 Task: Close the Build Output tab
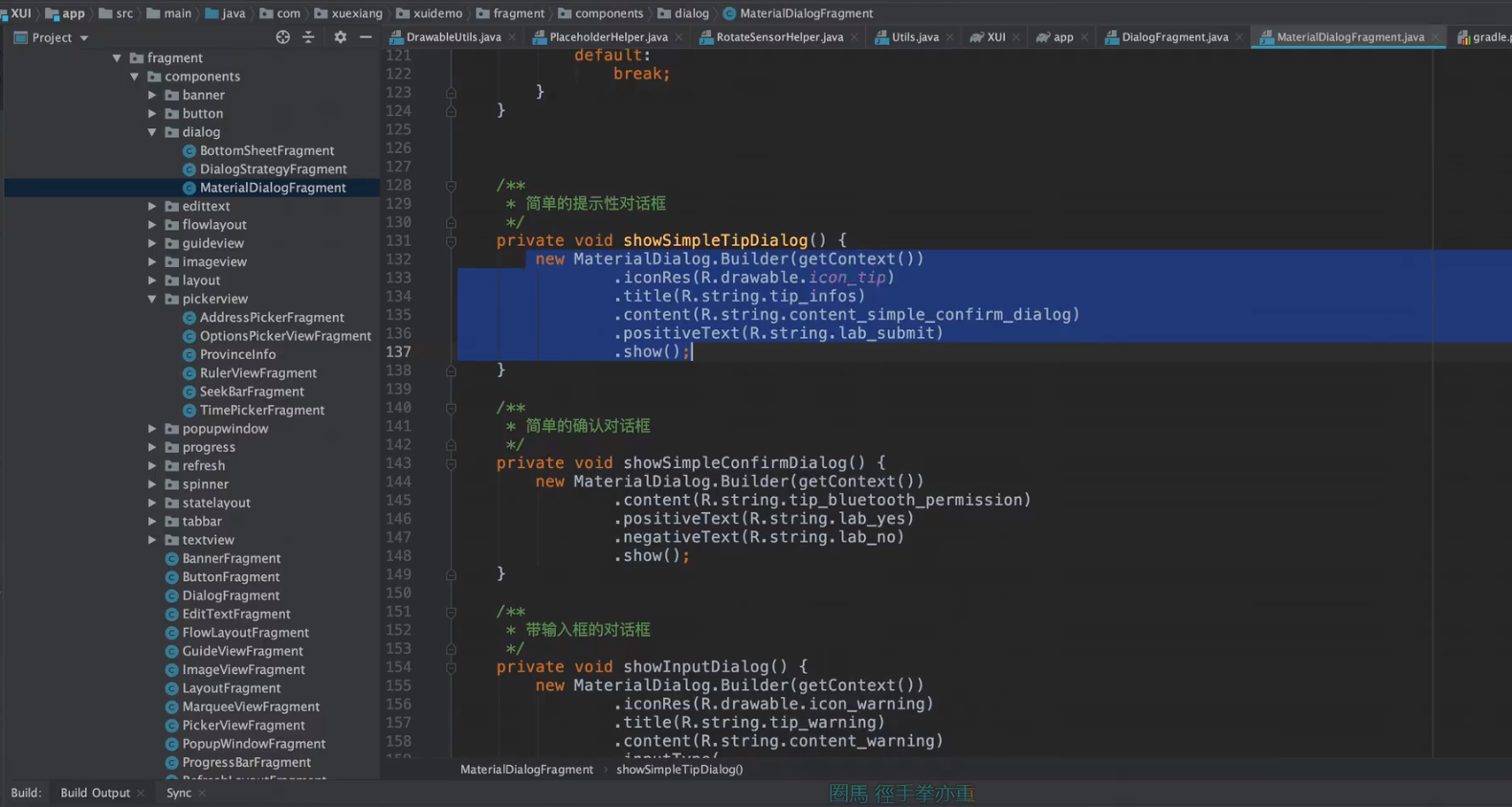coord(141,794)
